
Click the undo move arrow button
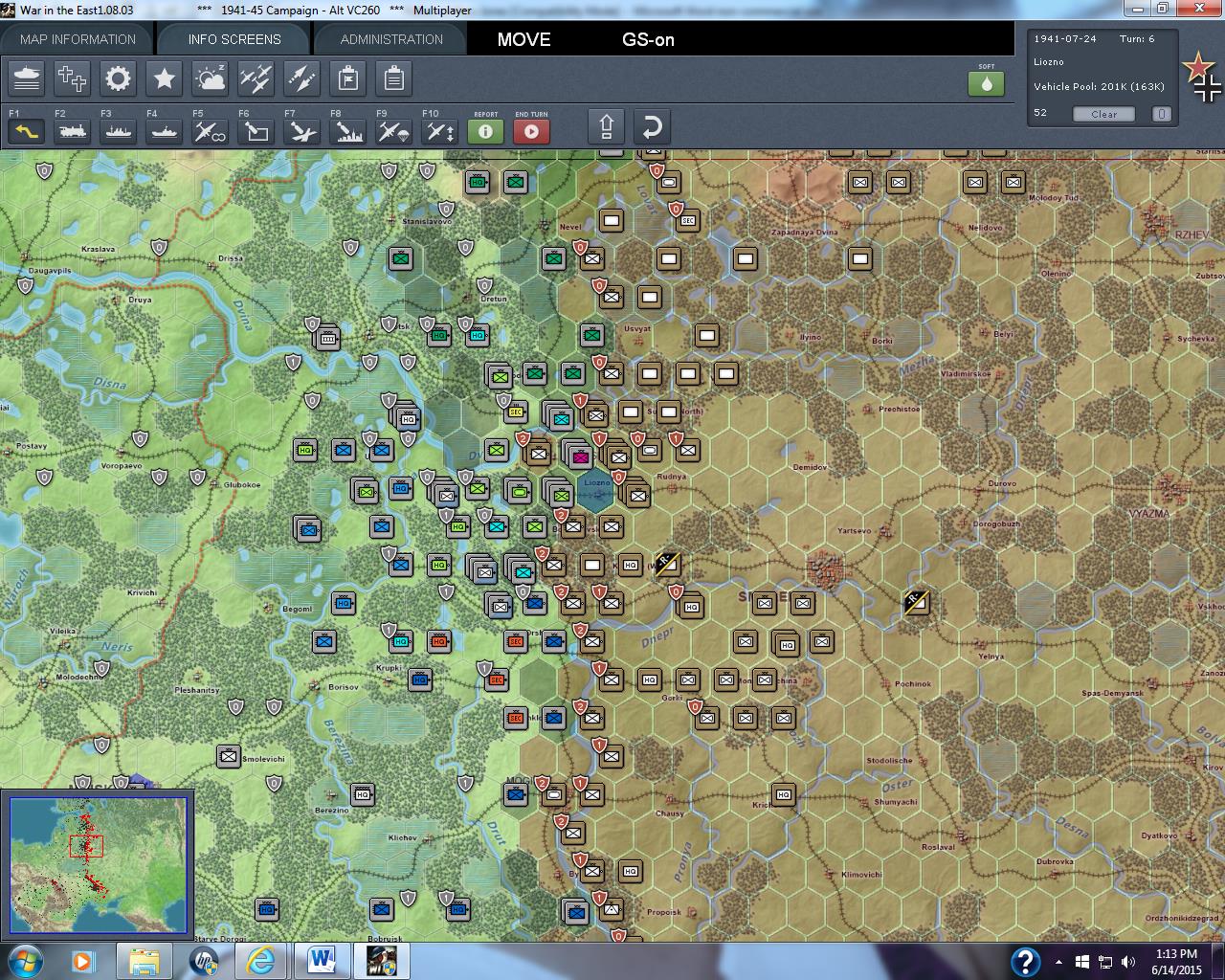click(x=652, y=127)
